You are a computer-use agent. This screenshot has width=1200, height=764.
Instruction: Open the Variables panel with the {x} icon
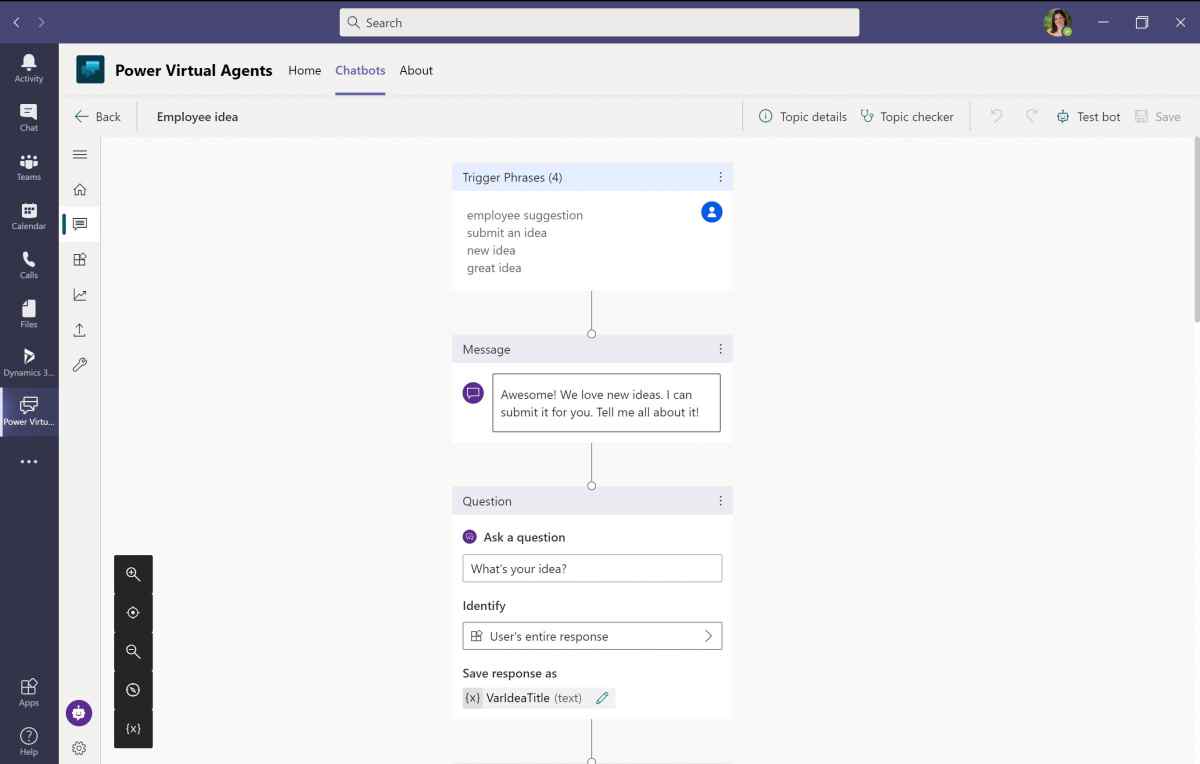(133, 728)
